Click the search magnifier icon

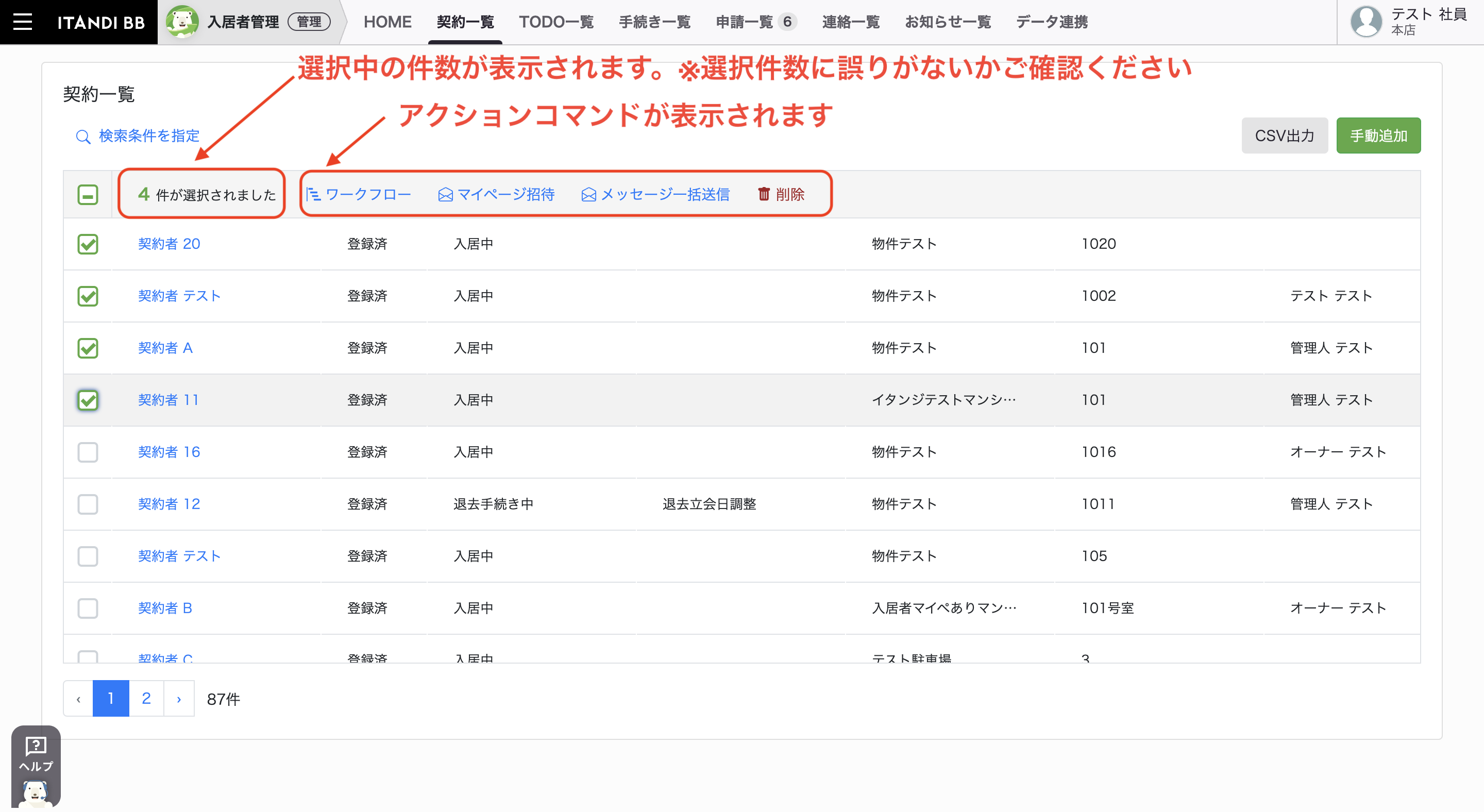(83, 137)
